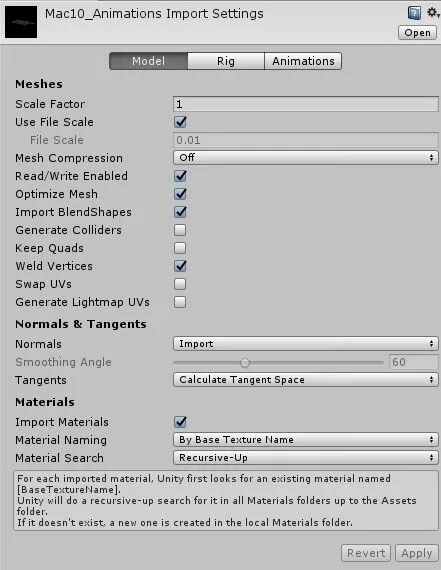Click the Mac10_Animations asset thumbnail

click(x=21, y=22)
